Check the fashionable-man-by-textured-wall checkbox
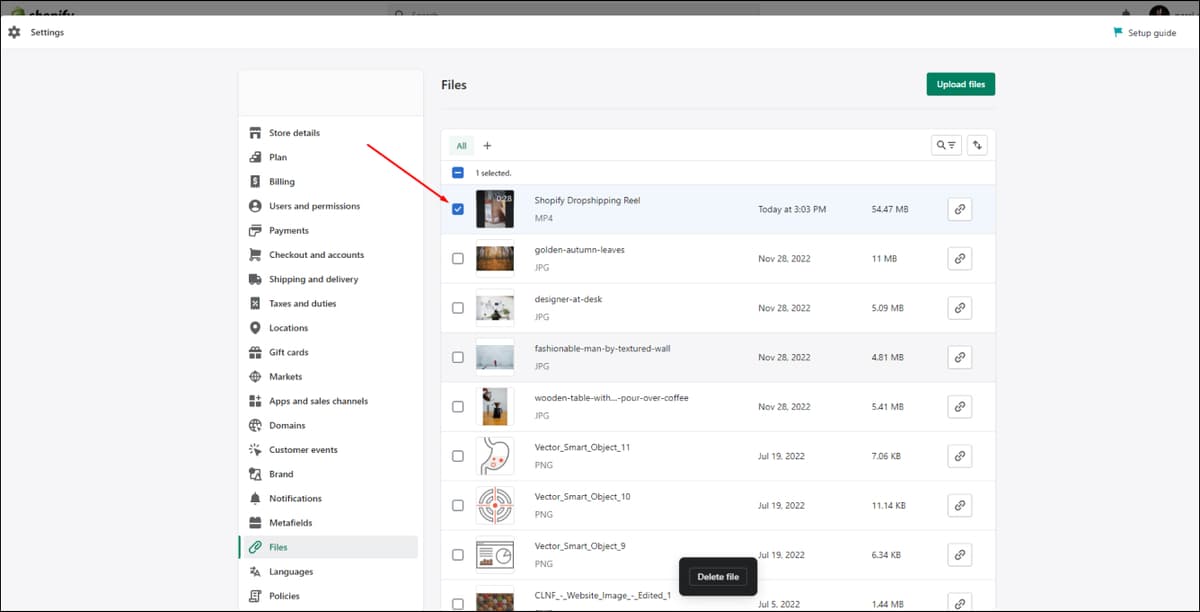 (x=458, y=357)
